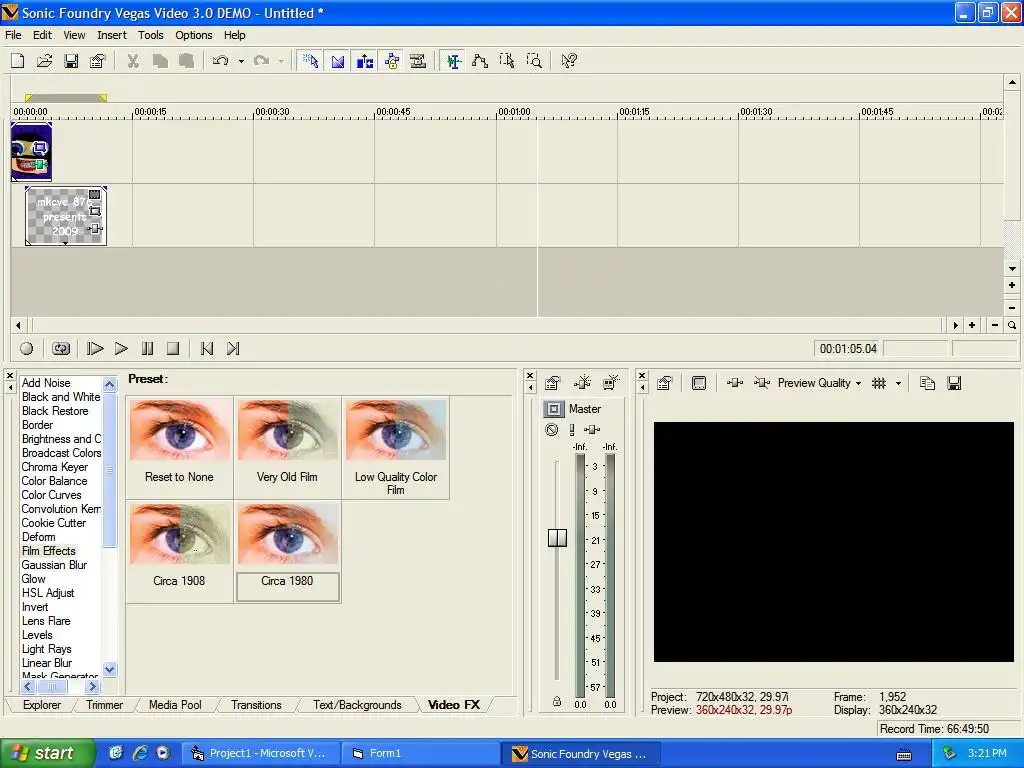This screenshot has height=768, width=1024.
Task: Toggle Master fader lock icon
Action: 557,701
